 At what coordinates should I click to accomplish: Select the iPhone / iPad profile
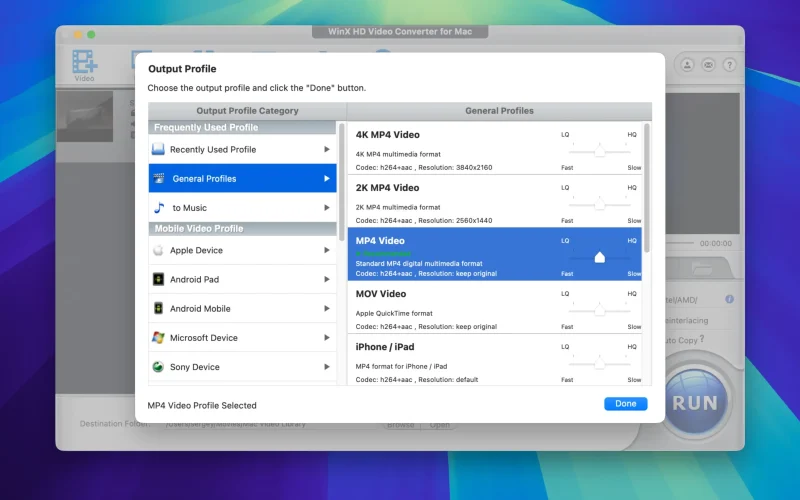494,360
